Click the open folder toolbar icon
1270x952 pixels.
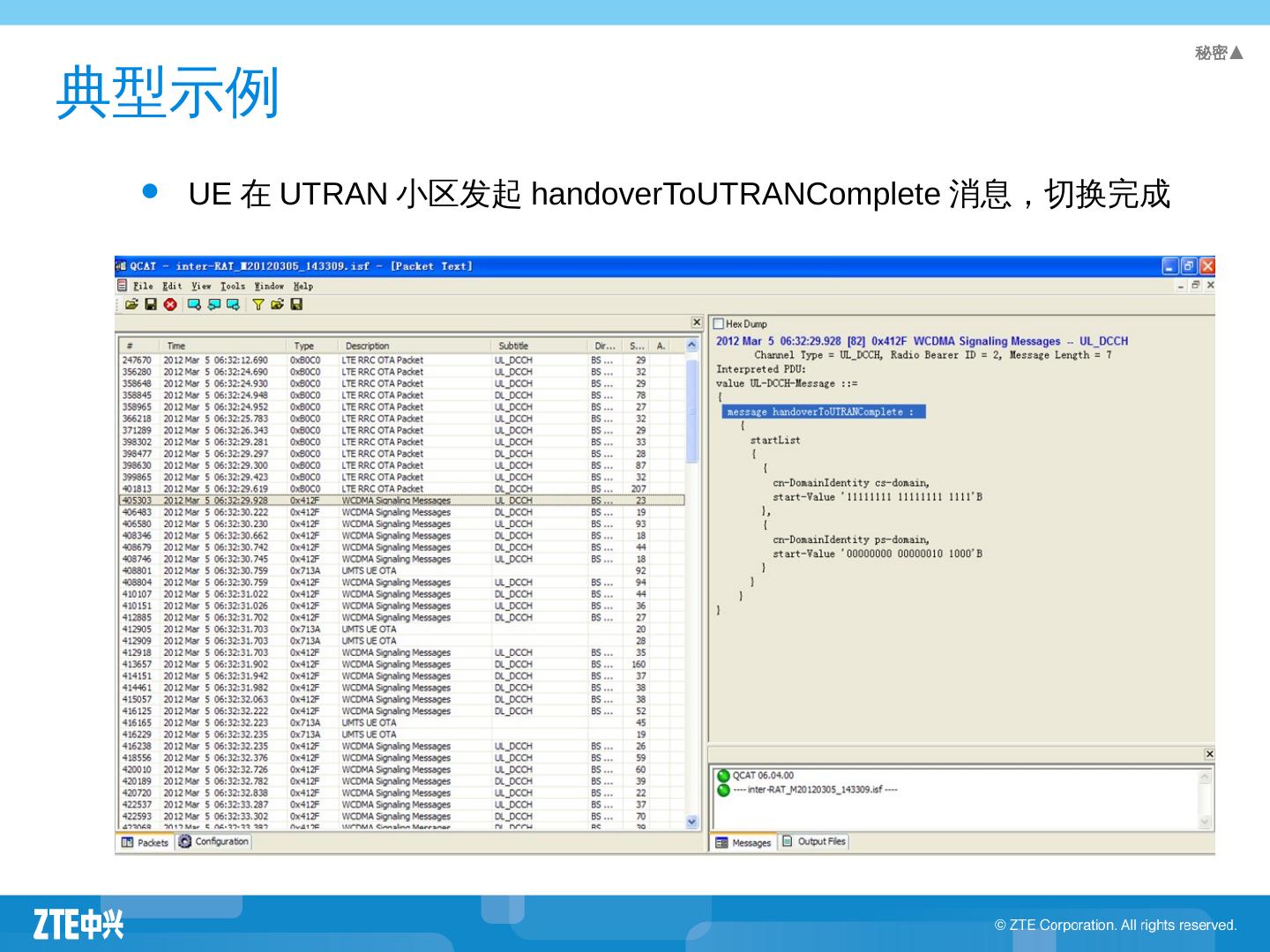(x=131, y=304)
